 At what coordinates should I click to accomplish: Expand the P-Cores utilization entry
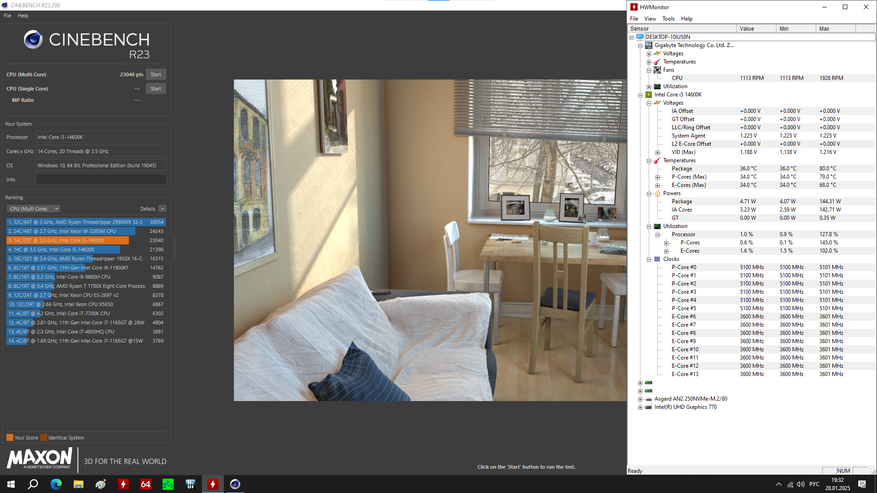(666, 243)
